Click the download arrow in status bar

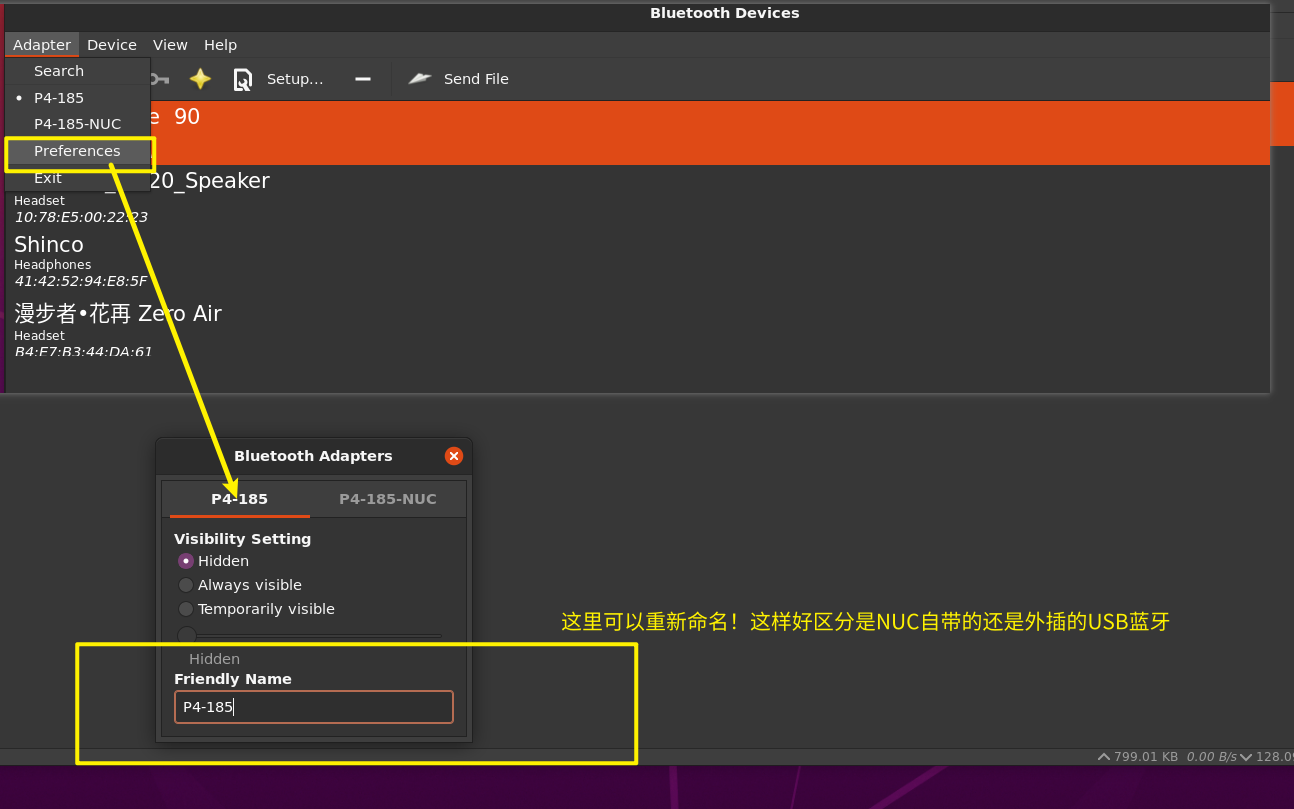1246,757
